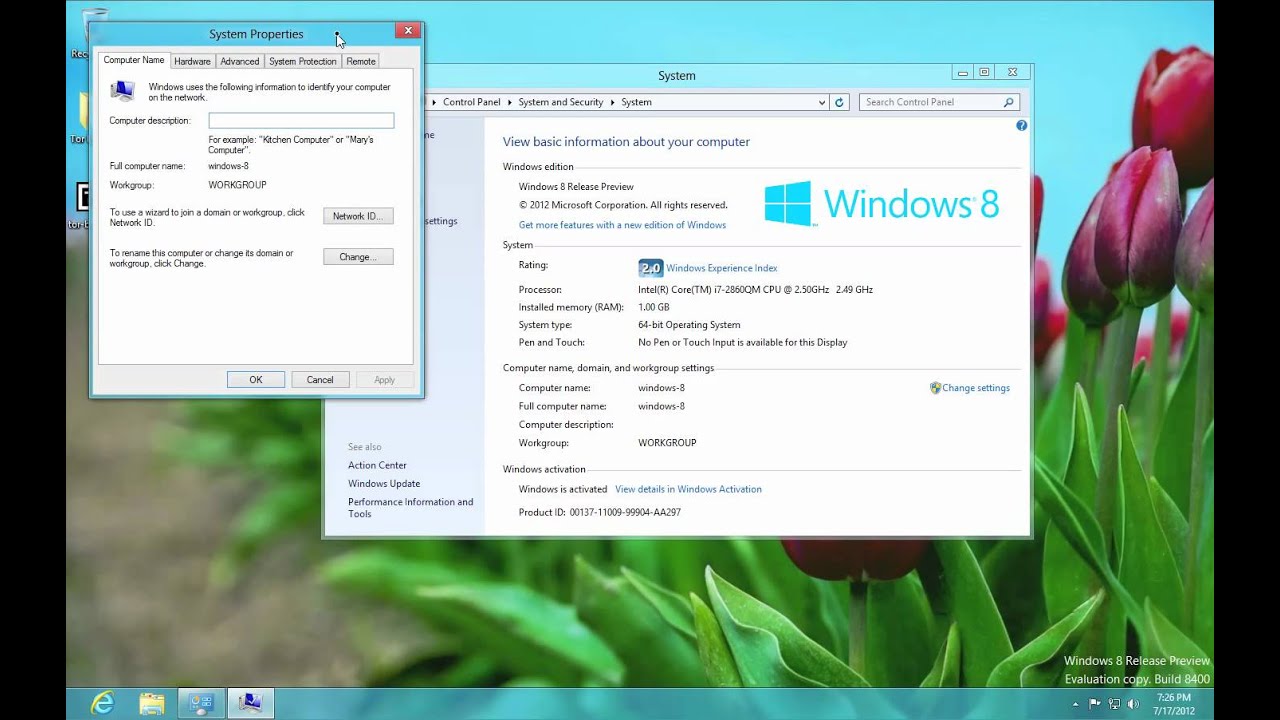Open the System Protection tab
This screenshot has height=720, width=1280.
302,61
